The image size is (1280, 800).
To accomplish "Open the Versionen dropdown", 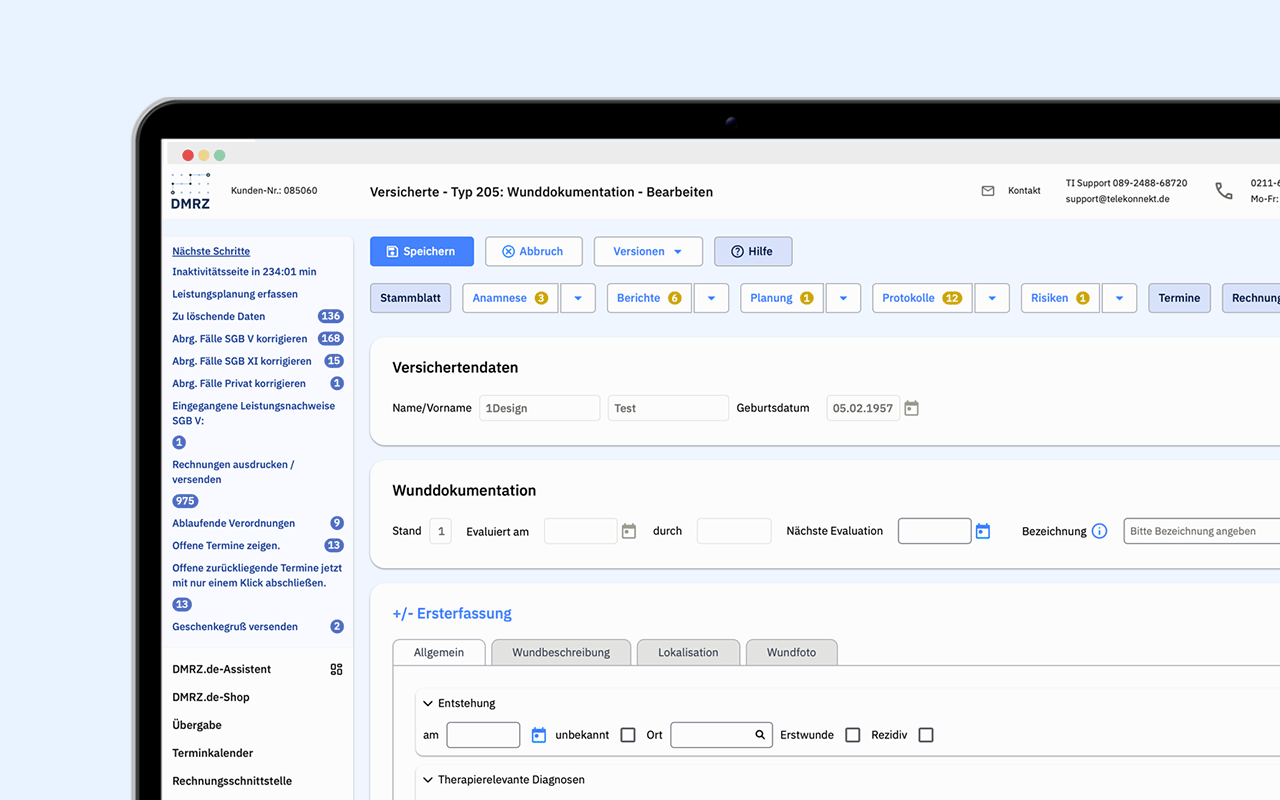I will pos(648,251).
